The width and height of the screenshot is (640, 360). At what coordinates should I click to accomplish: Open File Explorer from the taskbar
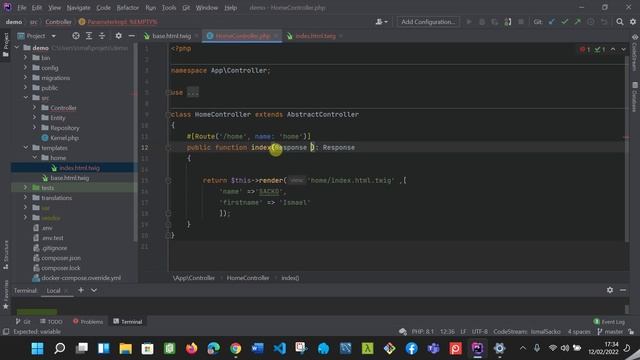(125, 348)
